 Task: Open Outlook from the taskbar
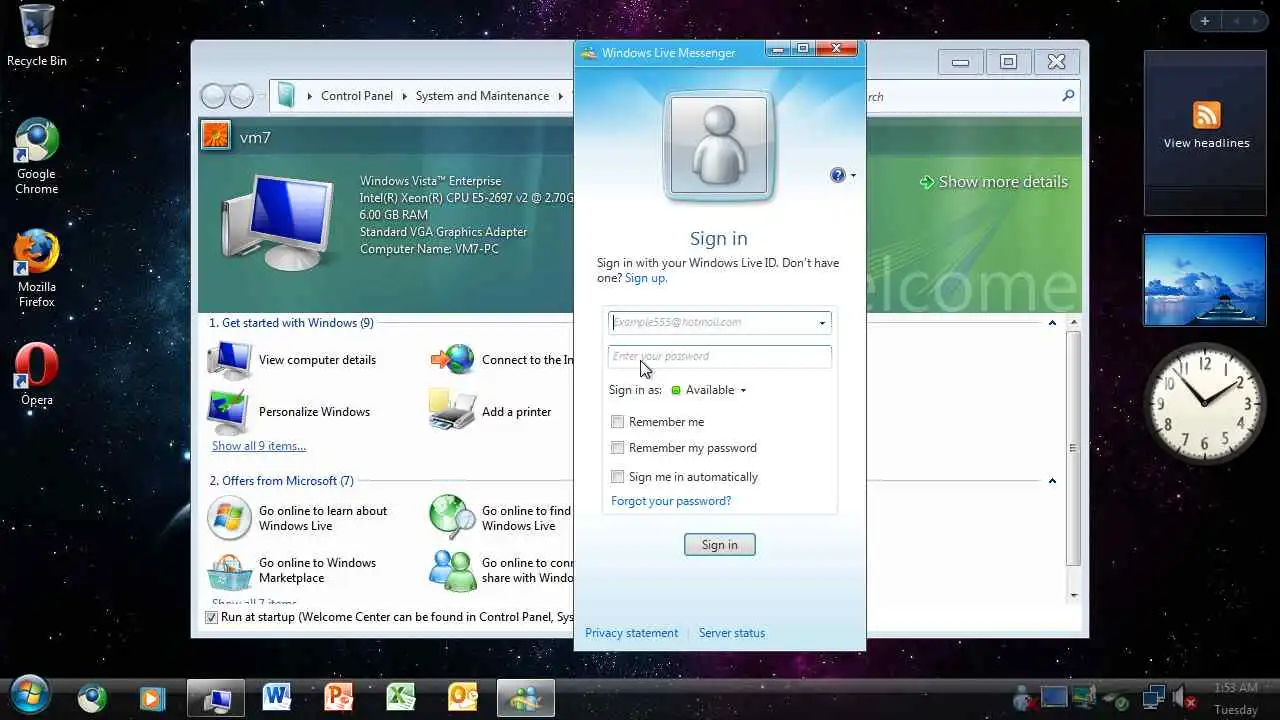click(x=464, y=697)
